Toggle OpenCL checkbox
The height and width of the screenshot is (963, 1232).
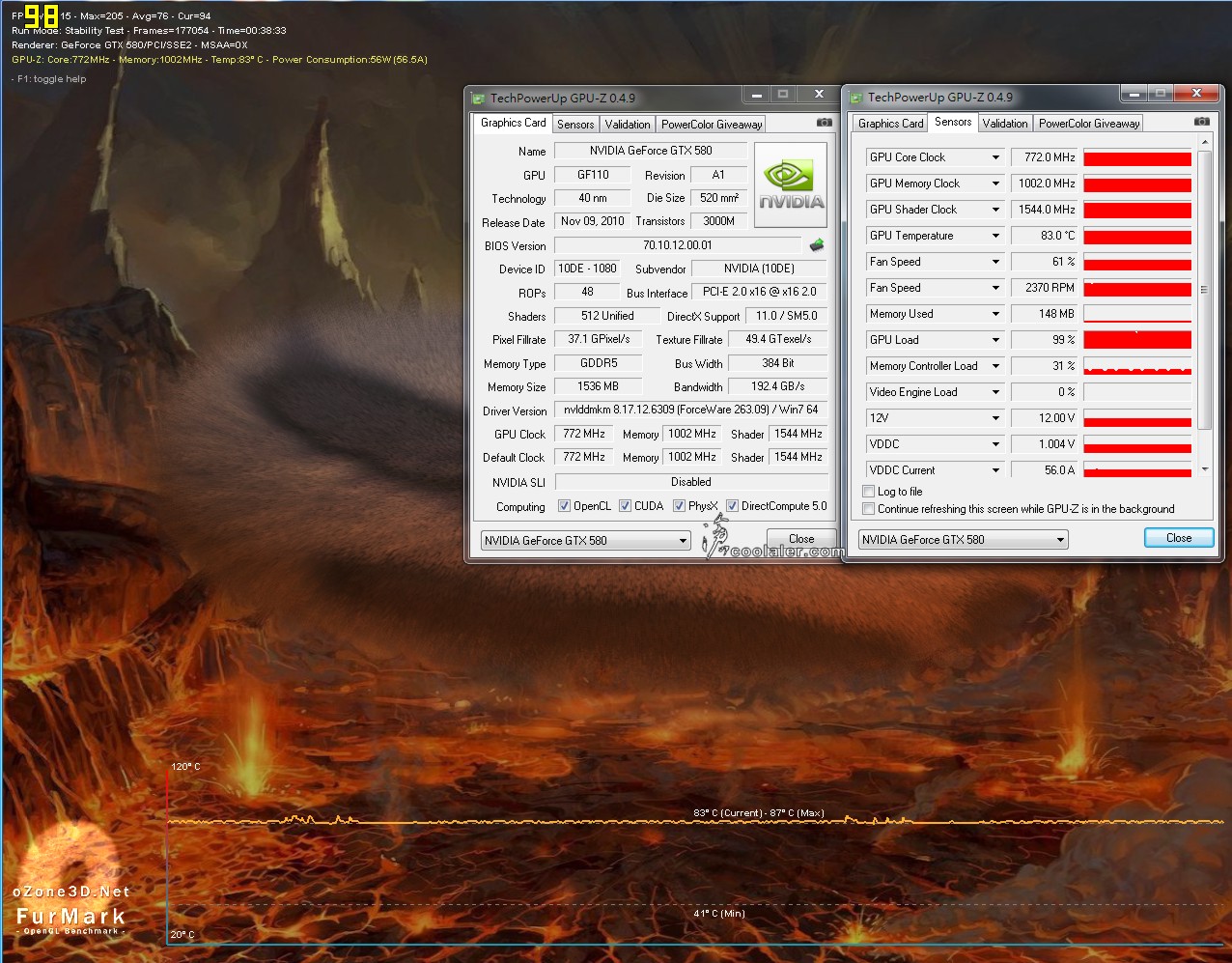(564, 506)
